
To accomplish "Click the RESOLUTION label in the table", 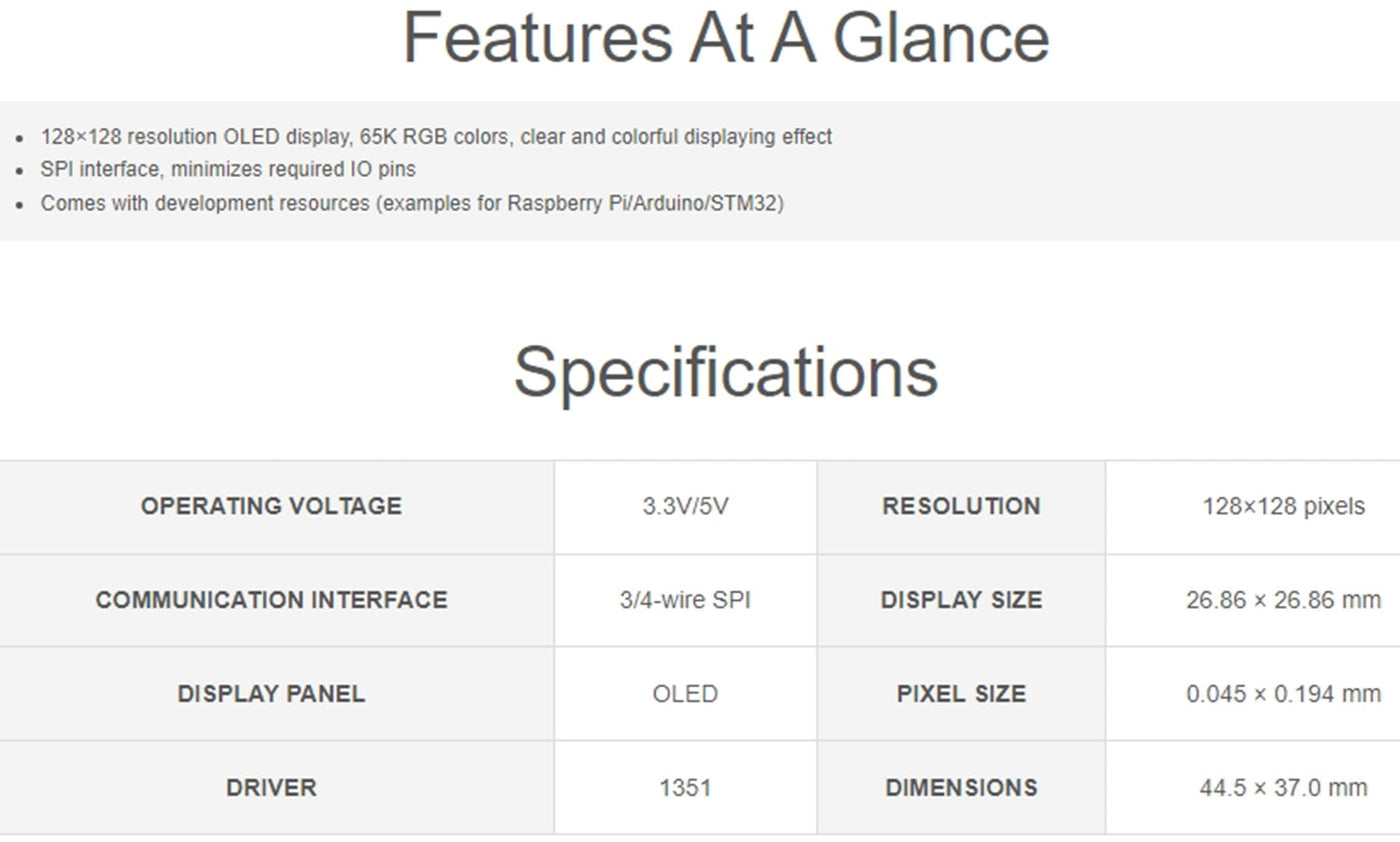I will pos(961,506).
